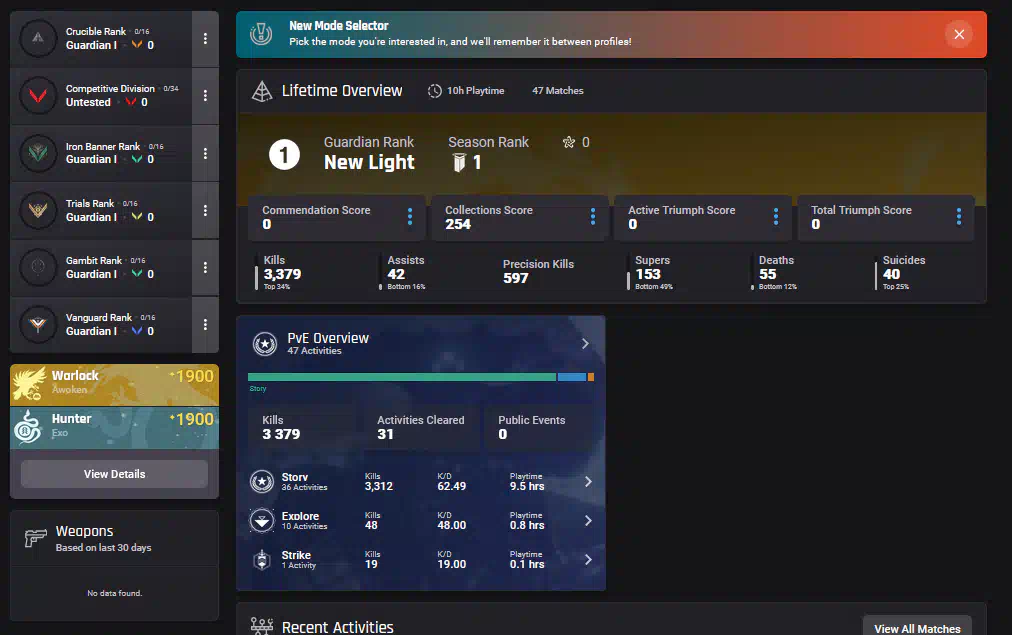Viewport: 1012px width, 635px height.
Task: Open Vanguard Rank options menu
Action: [205, 325]
